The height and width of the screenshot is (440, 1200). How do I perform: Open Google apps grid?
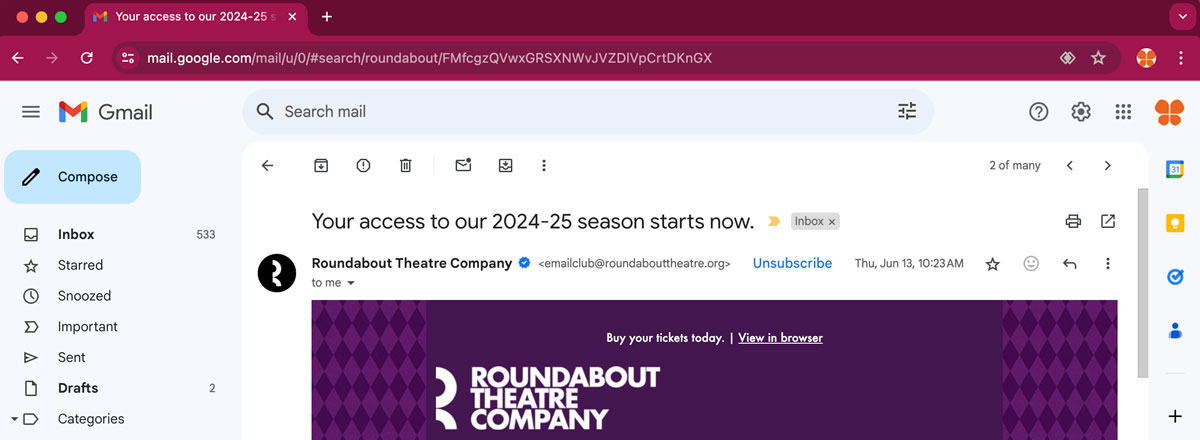pos(1123,112)
